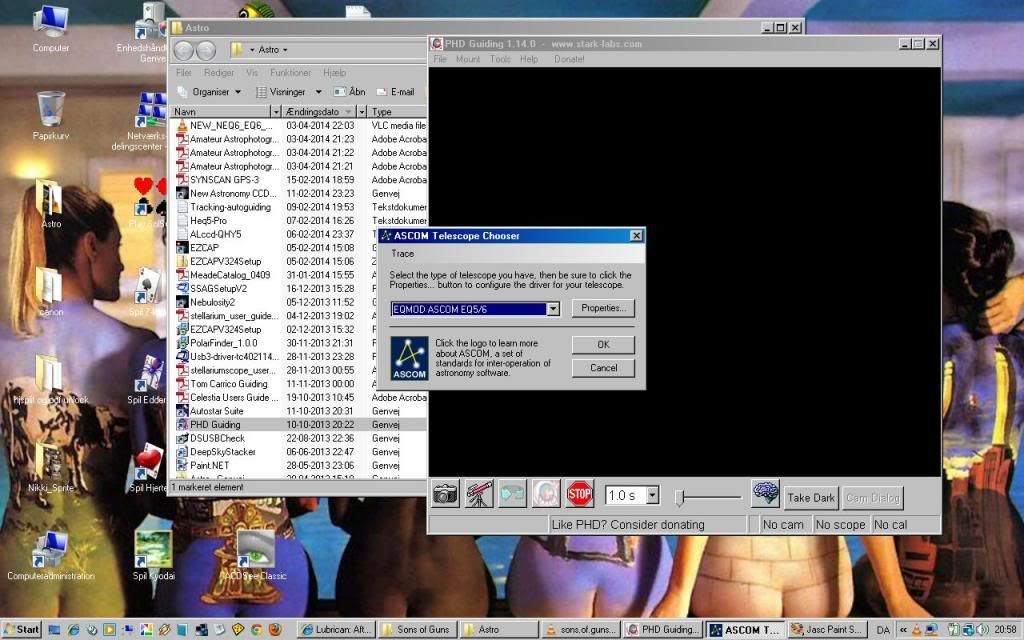Image resolution: width=1024 pixels, height=640 pixels.
Task: Click the icon beside Paint.NET in the list
Action: click(182, 466)
